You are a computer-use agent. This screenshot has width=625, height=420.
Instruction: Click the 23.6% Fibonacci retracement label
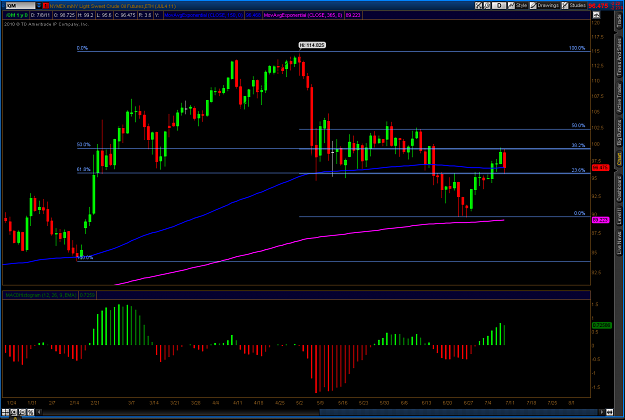click(x=578, y=170)
